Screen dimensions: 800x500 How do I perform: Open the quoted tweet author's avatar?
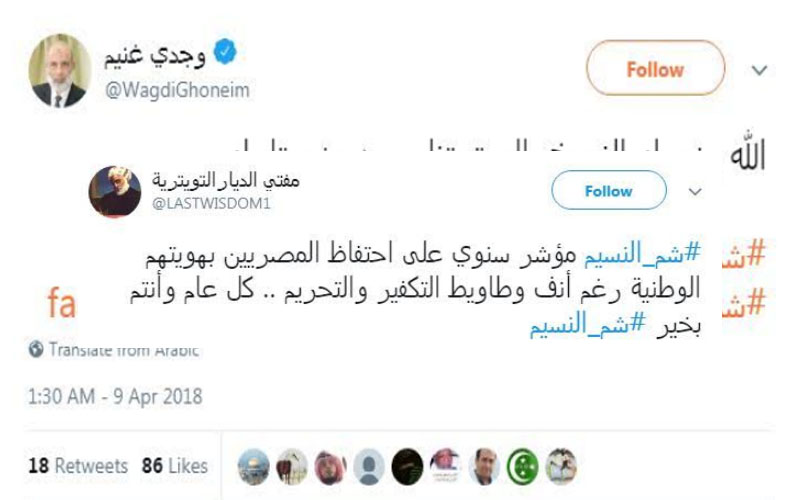[115, 191]
